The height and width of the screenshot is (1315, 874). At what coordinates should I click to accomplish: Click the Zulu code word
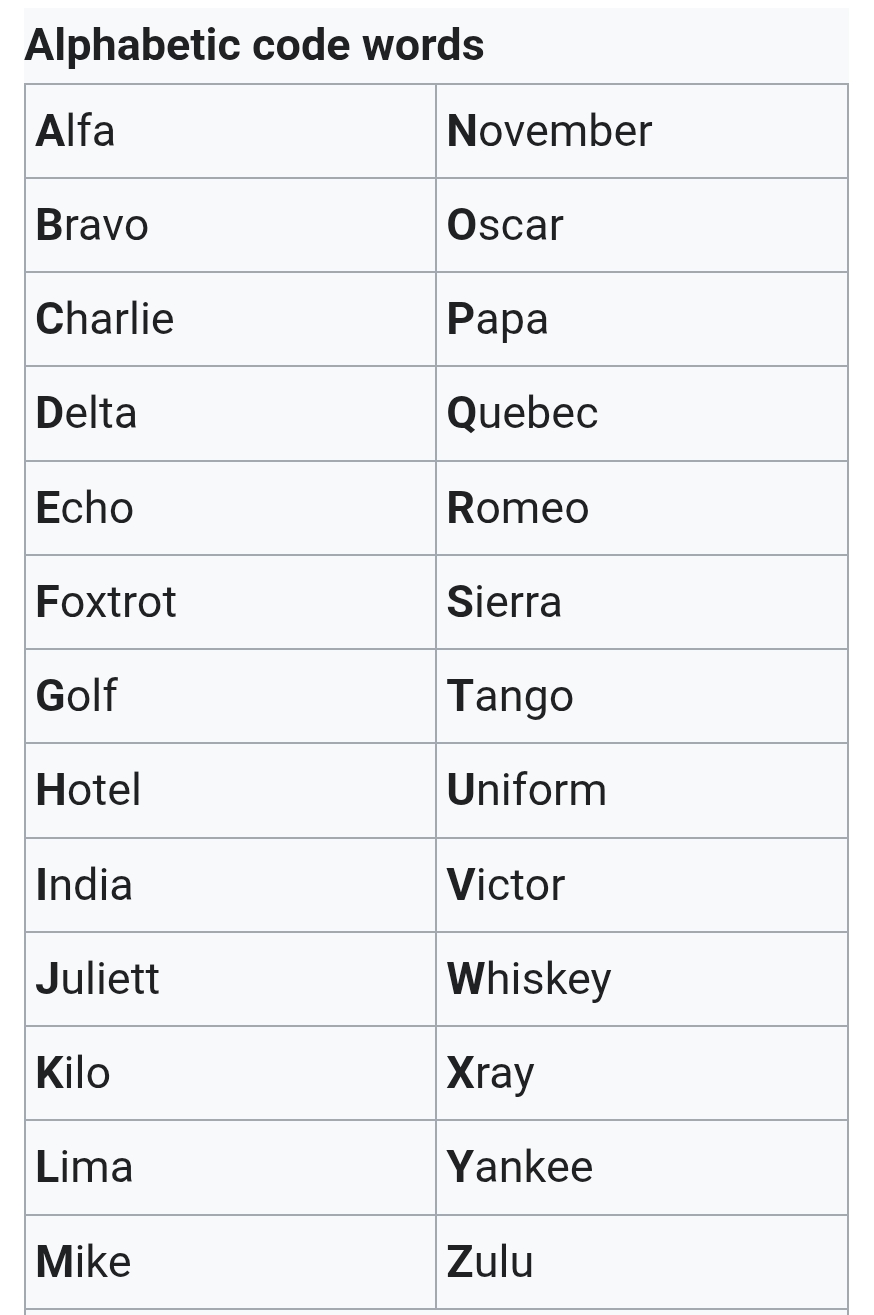point(490,1262)
